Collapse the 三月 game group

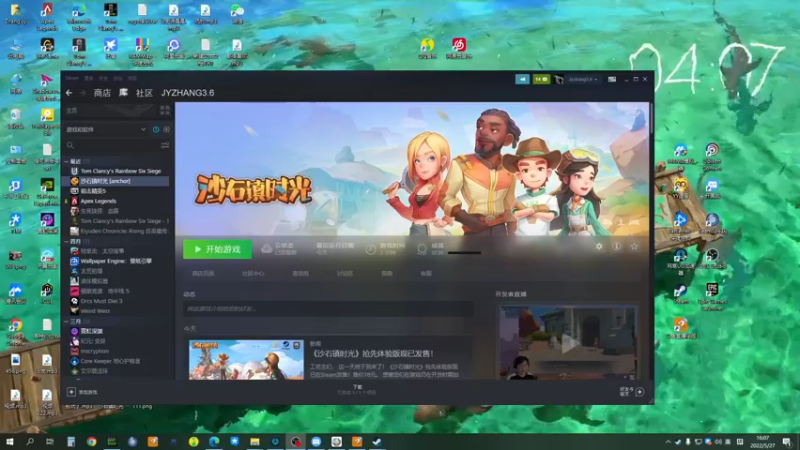click(x=66, y=321)
